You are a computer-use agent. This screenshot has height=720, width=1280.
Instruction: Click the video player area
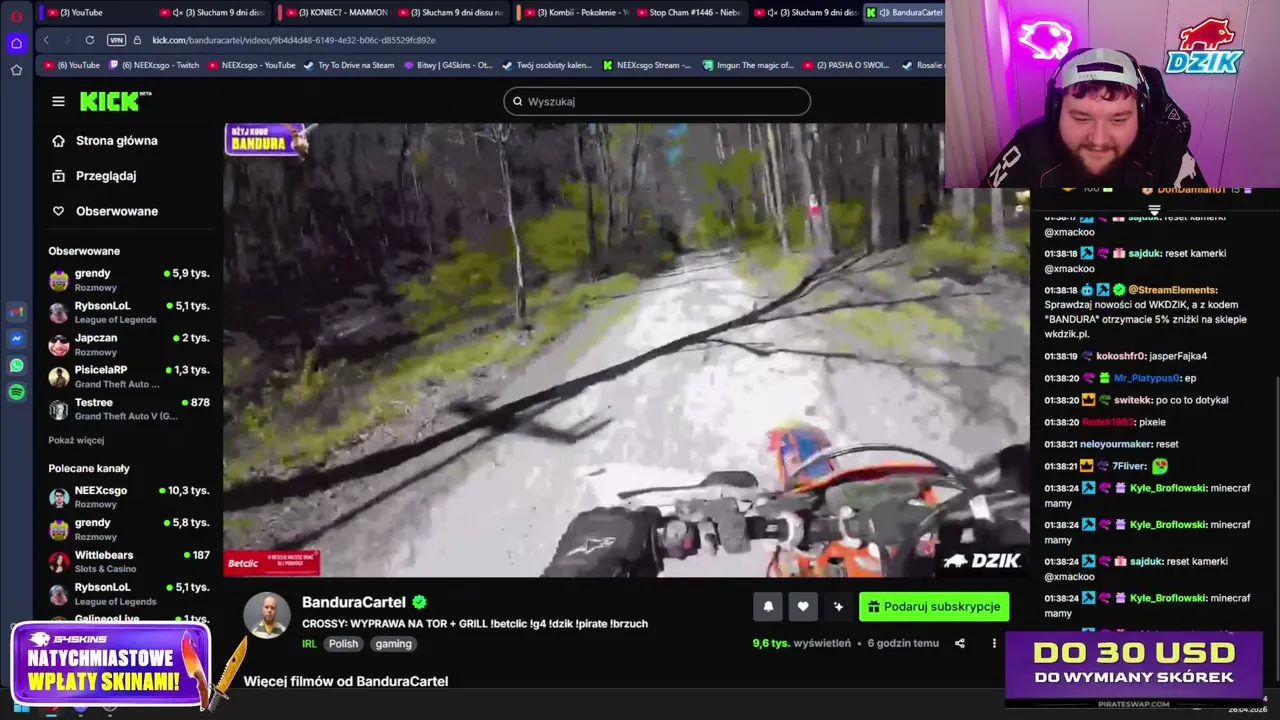tap(626, 350)
